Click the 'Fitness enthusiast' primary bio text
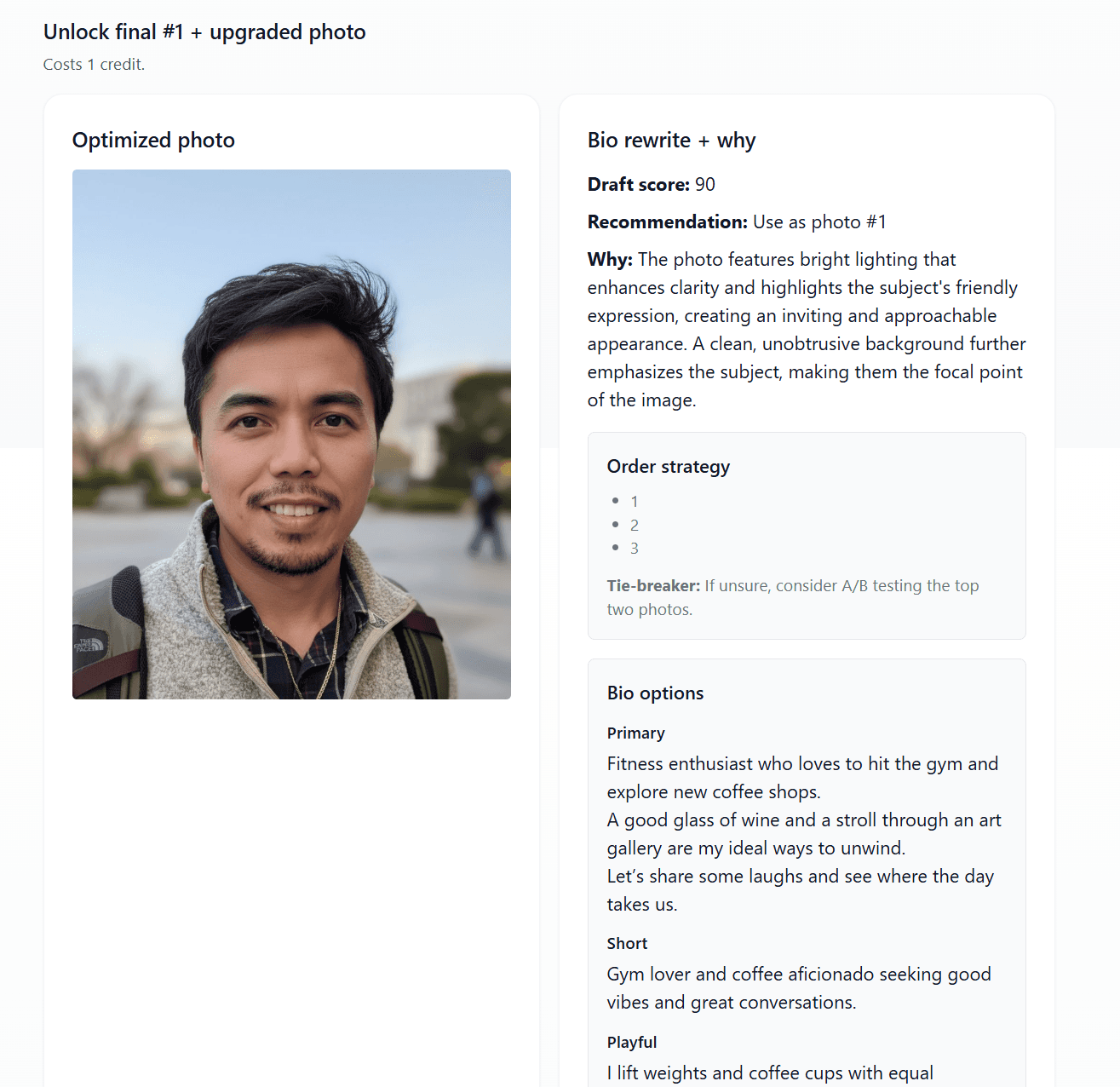Viewport: 1120px width, 1087px height. pos(802,834)
